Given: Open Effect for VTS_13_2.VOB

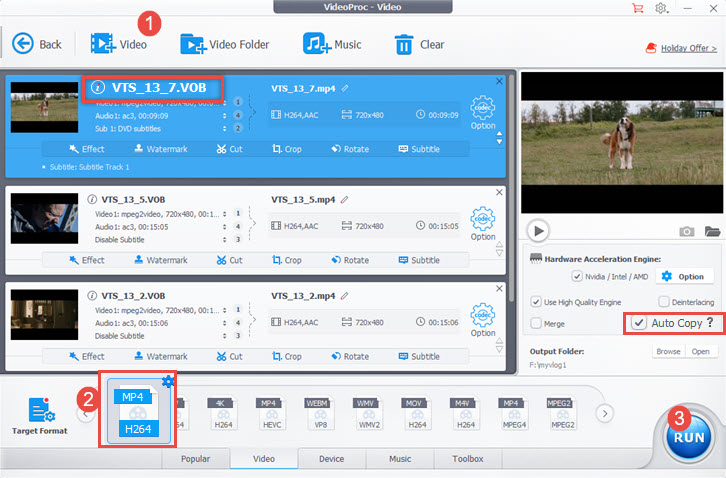Looking at the screenshot, I should pyautogui.click(x=87, y=357).
